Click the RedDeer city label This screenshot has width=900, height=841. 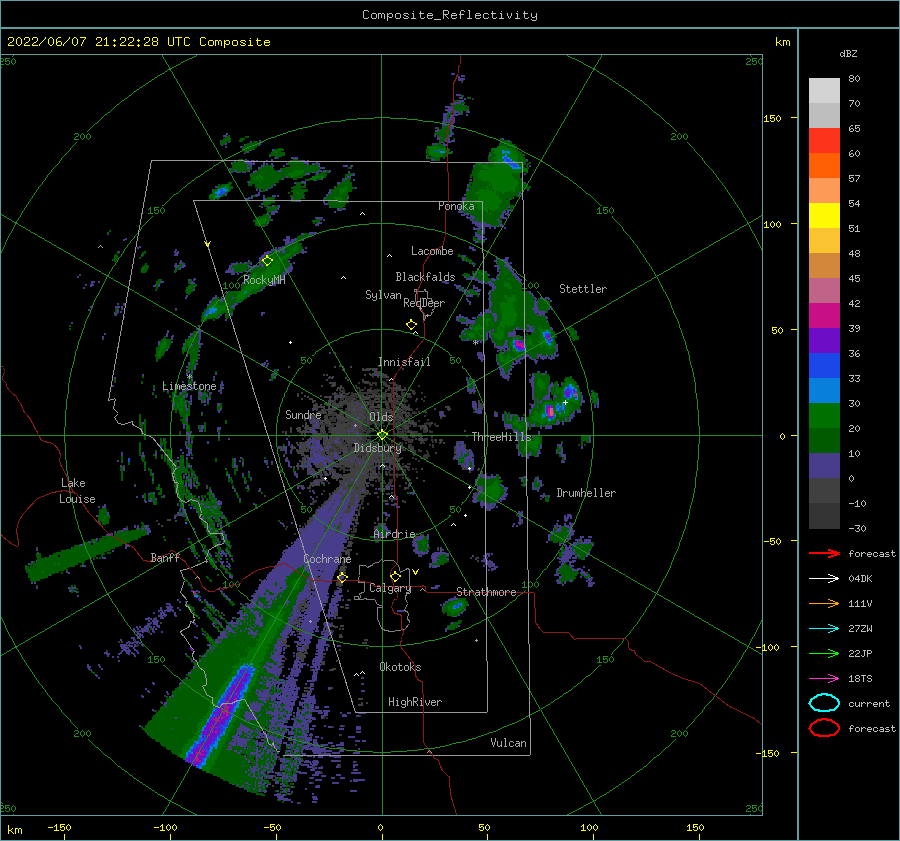click(424, 303)
